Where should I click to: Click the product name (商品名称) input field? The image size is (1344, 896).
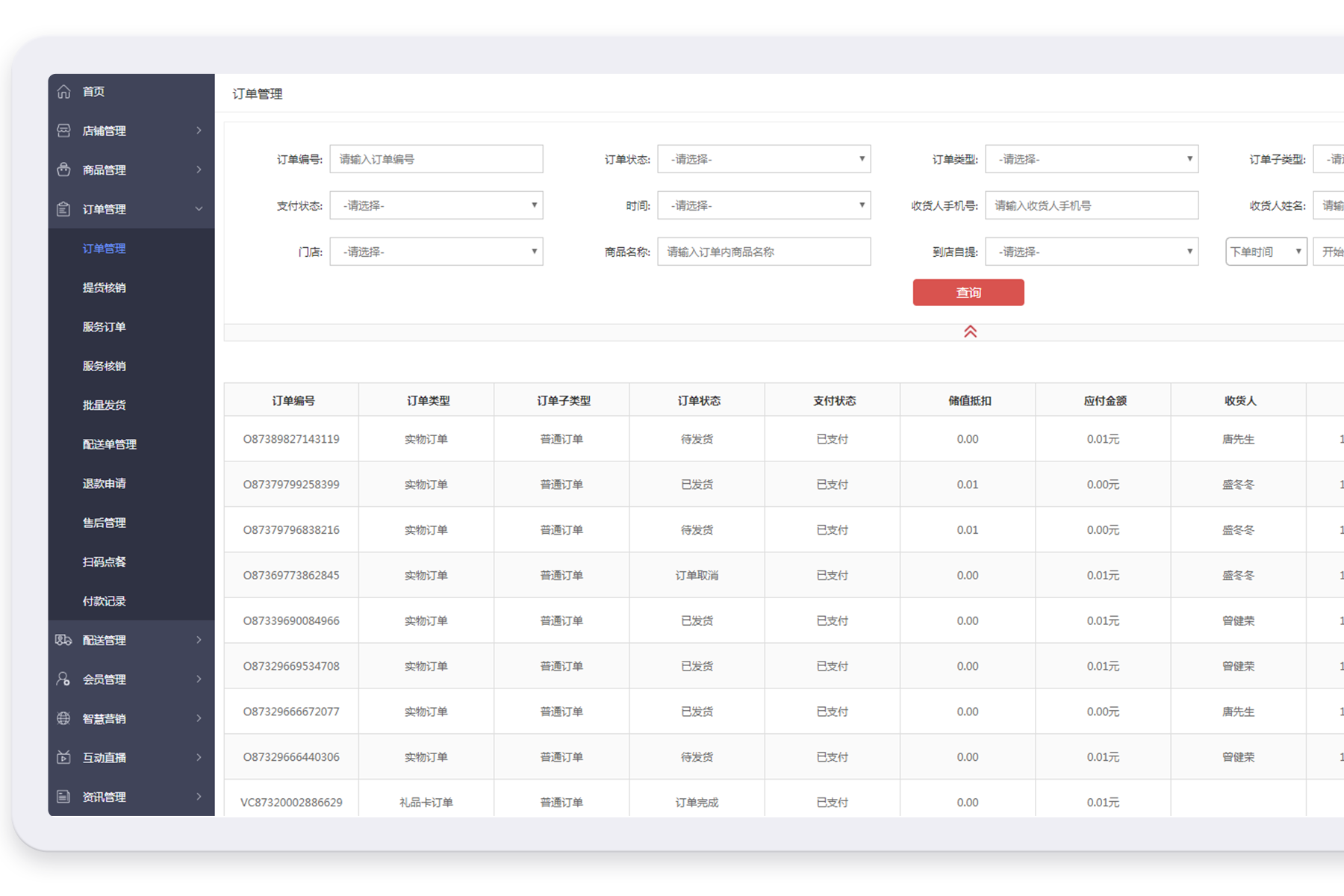pyautogui.click(x=764, y=252)
